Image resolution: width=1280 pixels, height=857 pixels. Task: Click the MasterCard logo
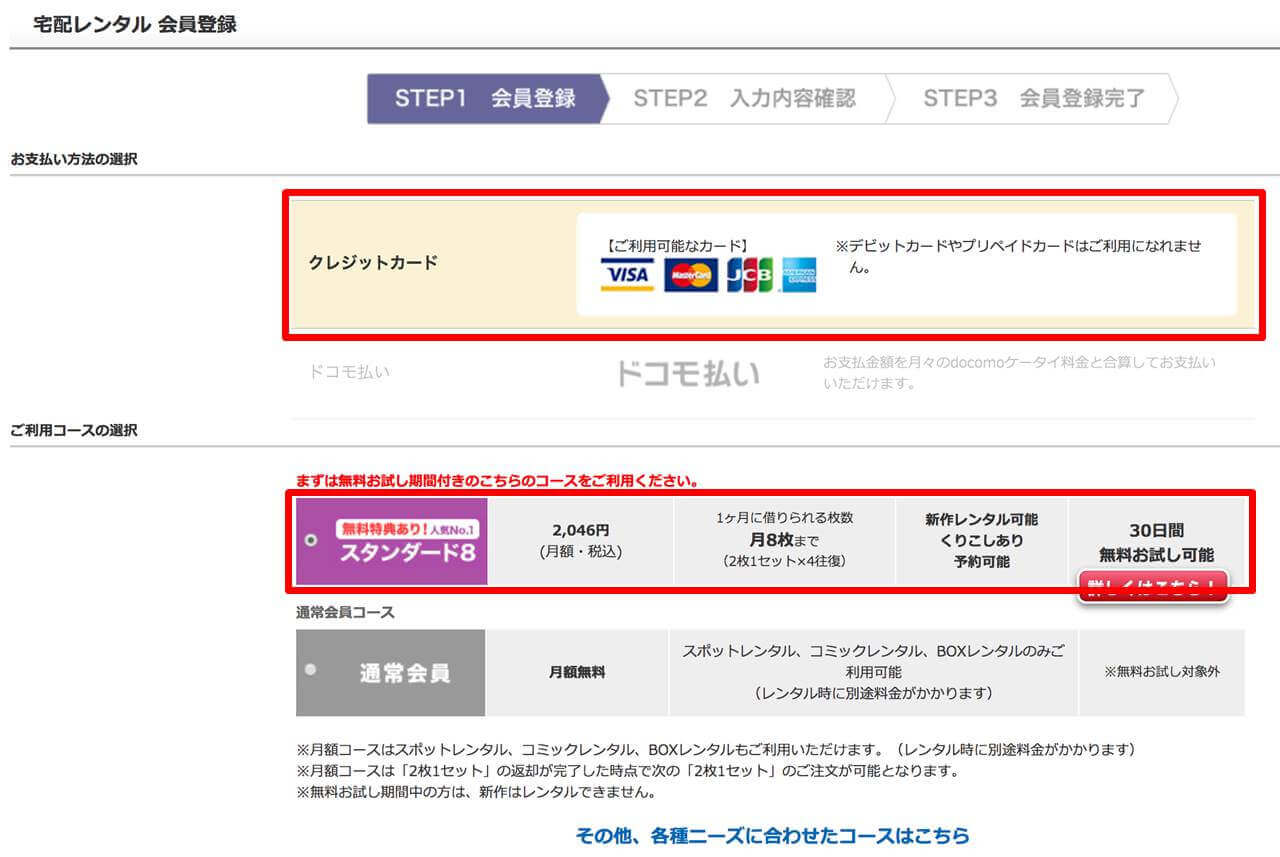coord(690,275)
